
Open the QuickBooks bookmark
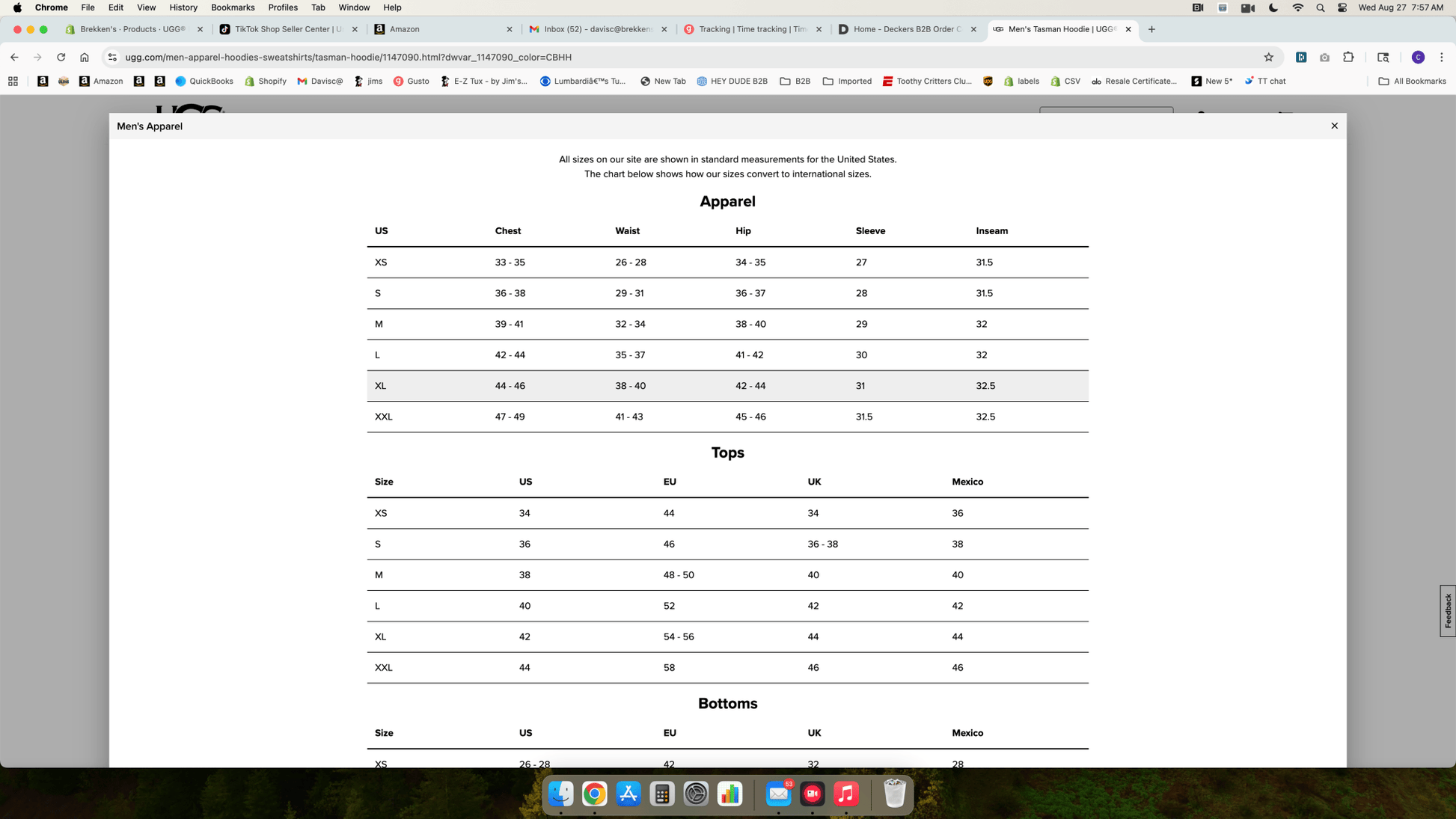click(x=204, y=81)
